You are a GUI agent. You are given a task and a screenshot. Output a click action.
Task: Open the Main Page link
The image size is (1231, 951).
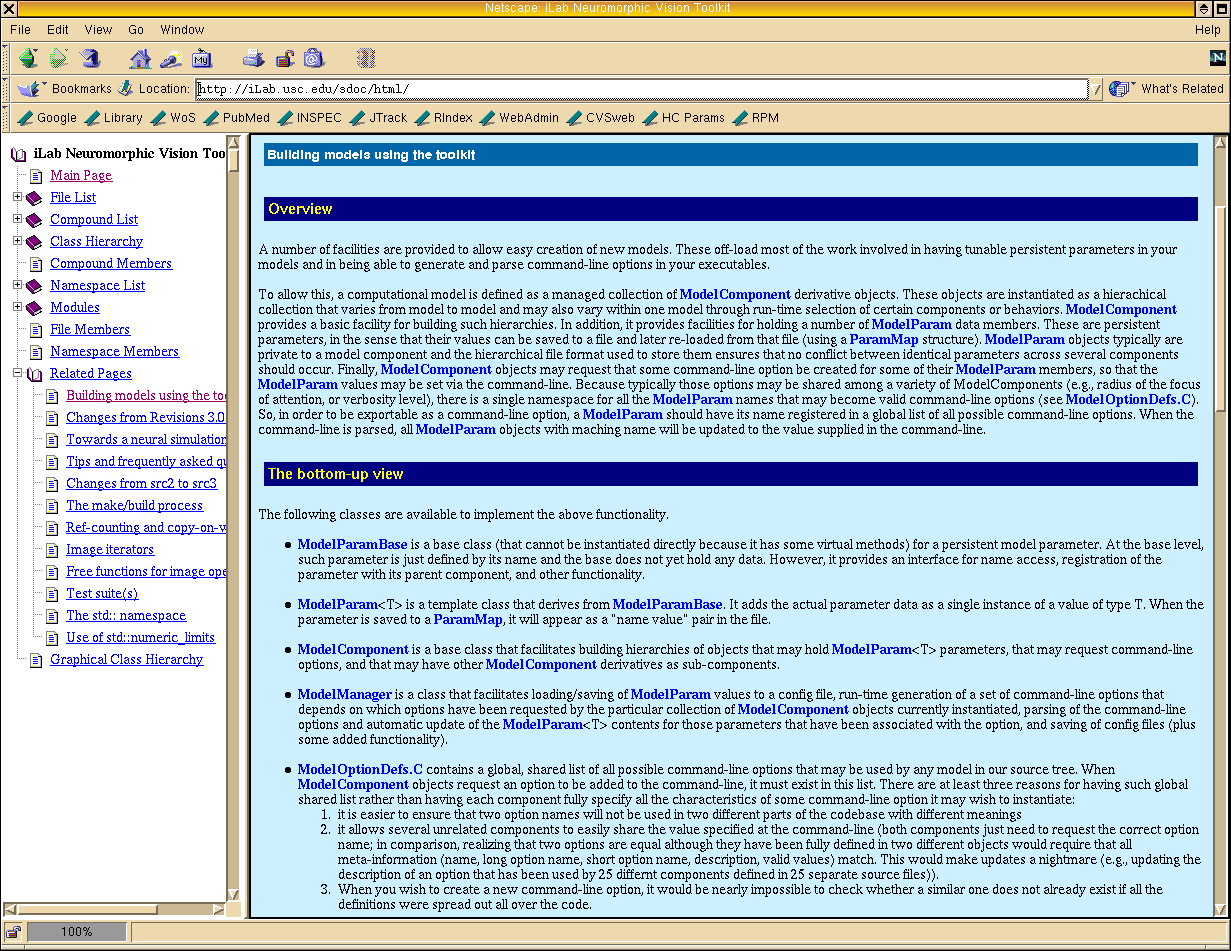pyautogui.click(x=81, y=175)
